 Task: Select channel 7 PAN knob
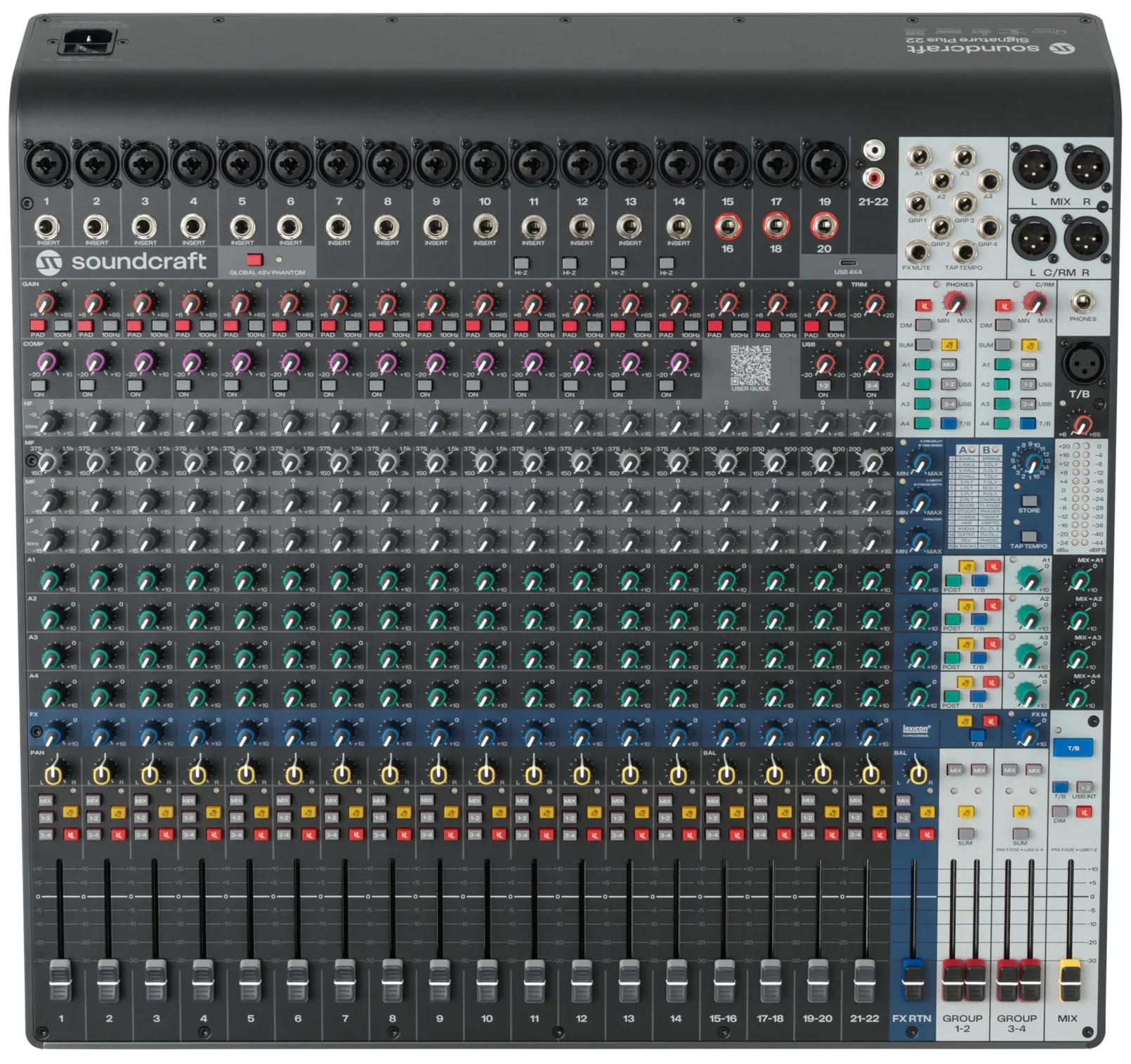pos(343,773)
